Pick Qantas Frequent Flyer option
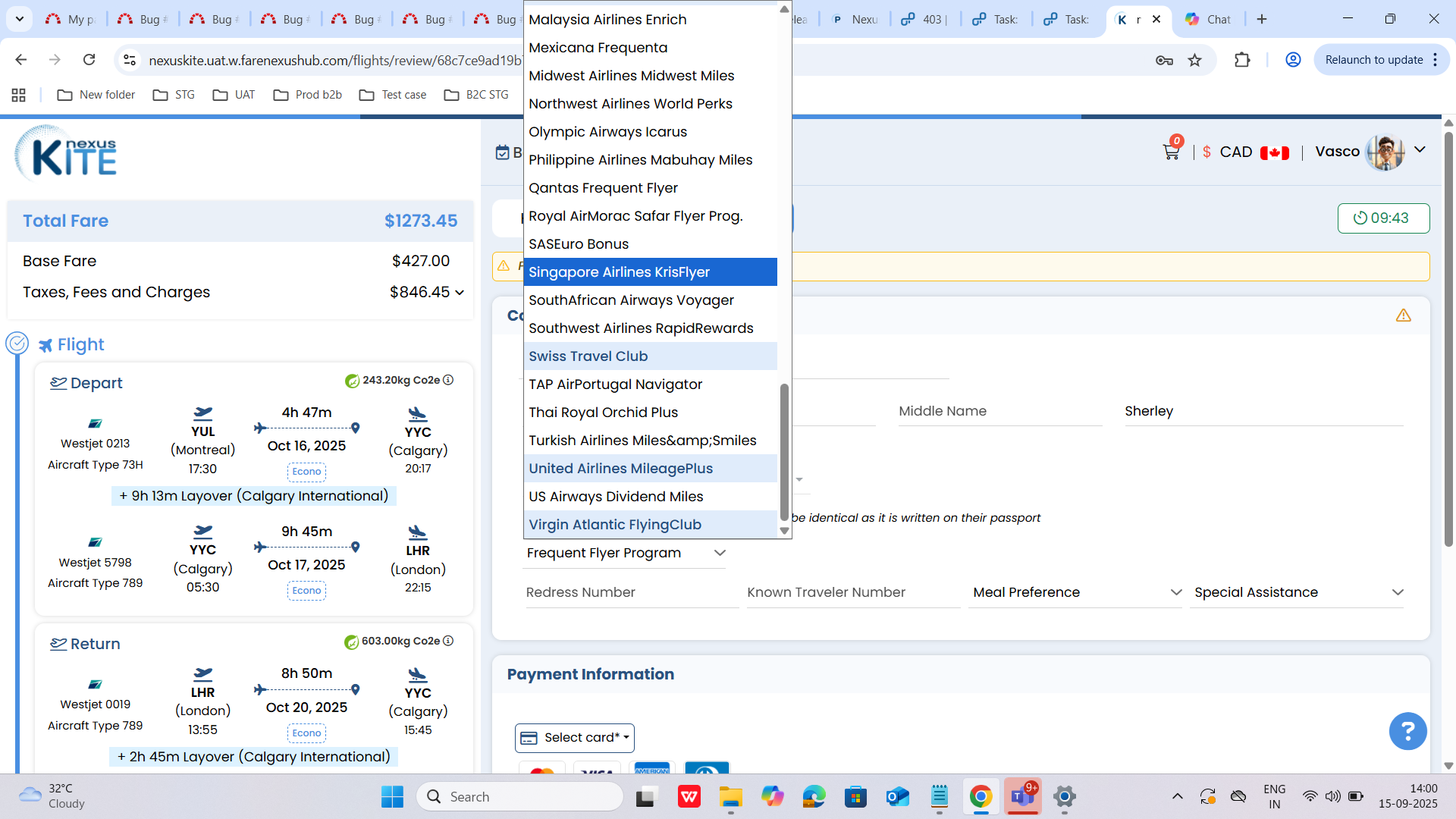Viewport: 1456px width, 819px height. [650, 188]
